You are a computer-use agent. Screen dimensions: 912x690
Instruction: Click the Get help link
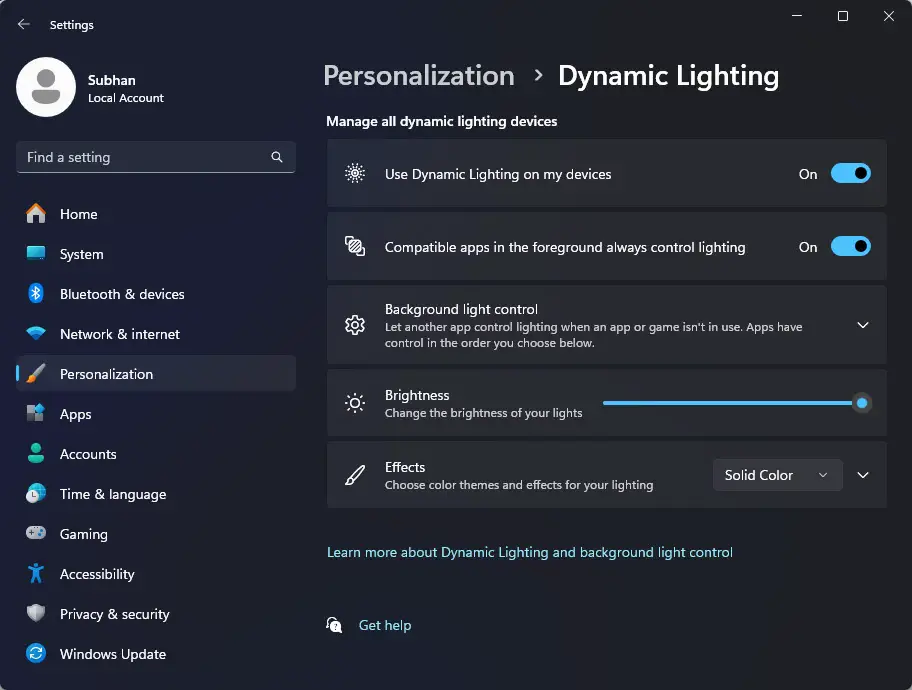coord(384,625)
